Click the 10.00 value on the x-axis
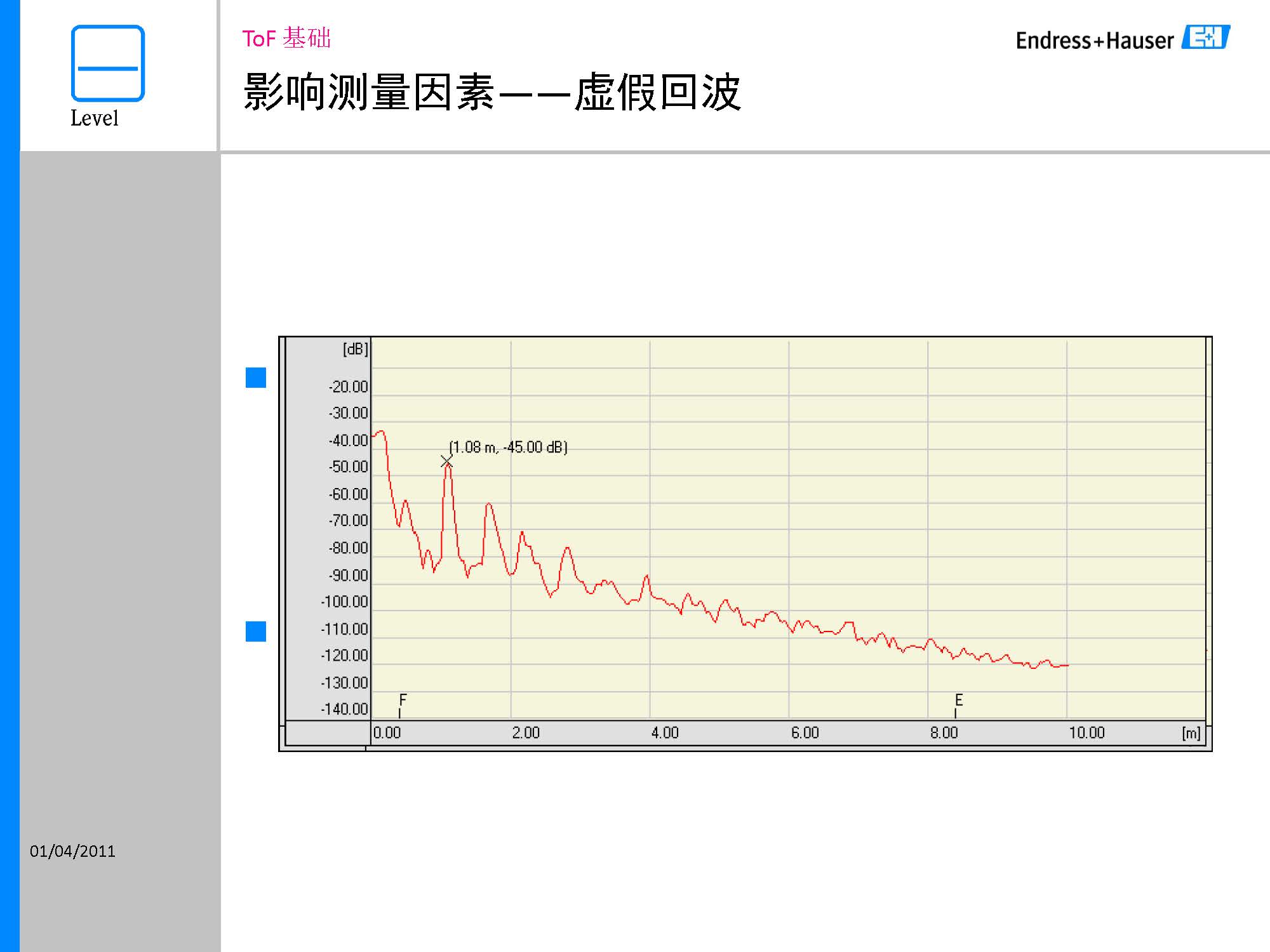 [1086, 733]
